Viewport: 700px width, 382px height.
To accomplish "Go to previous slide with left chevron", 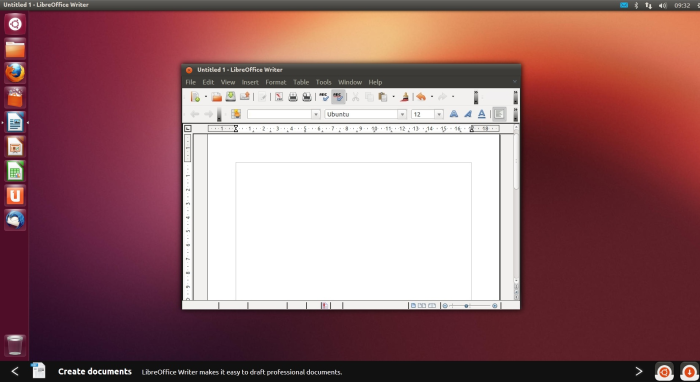I will pos(15,371).
